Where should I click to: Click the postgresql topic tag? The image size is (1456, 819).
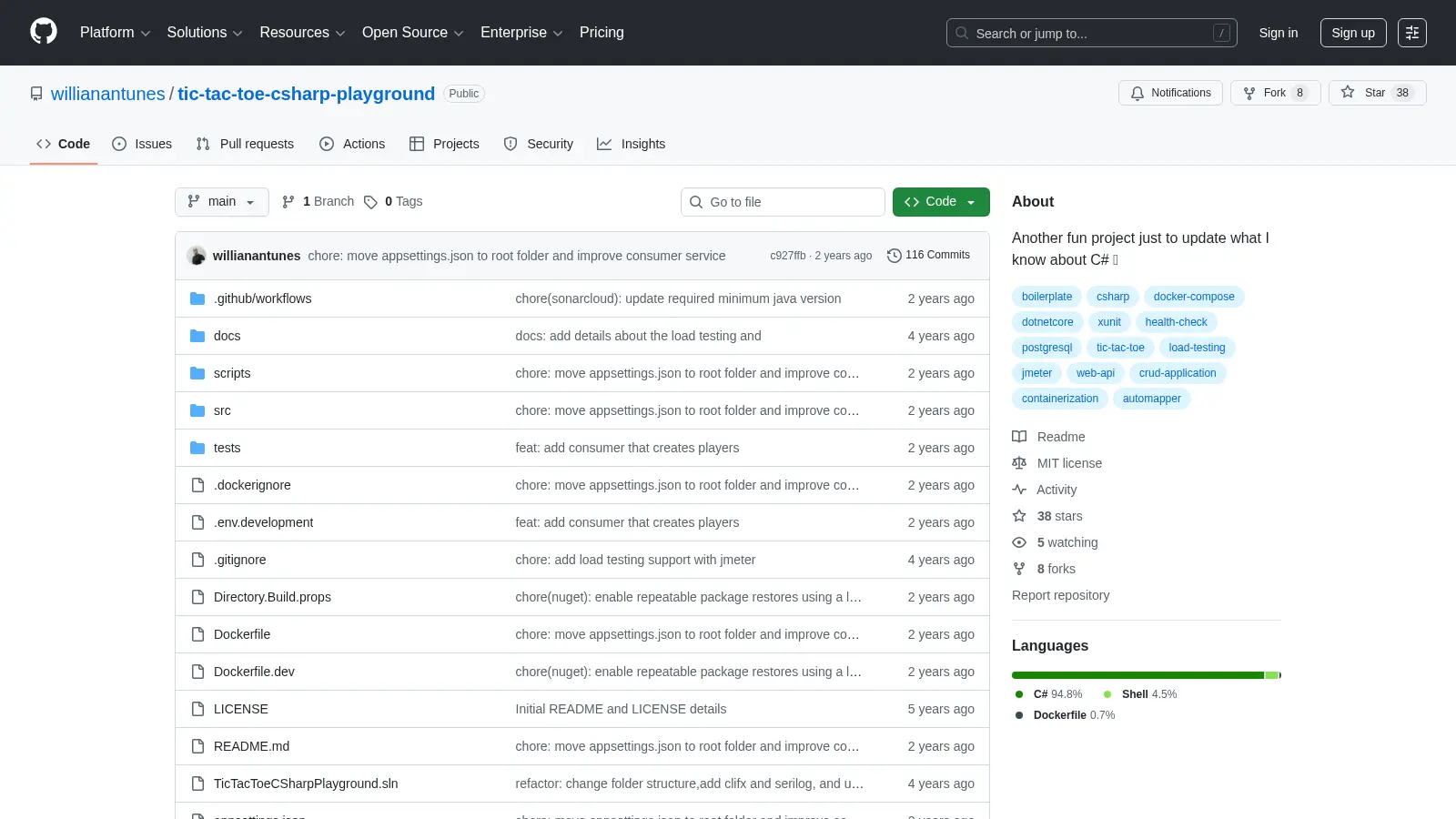(x=1046, y=348)
